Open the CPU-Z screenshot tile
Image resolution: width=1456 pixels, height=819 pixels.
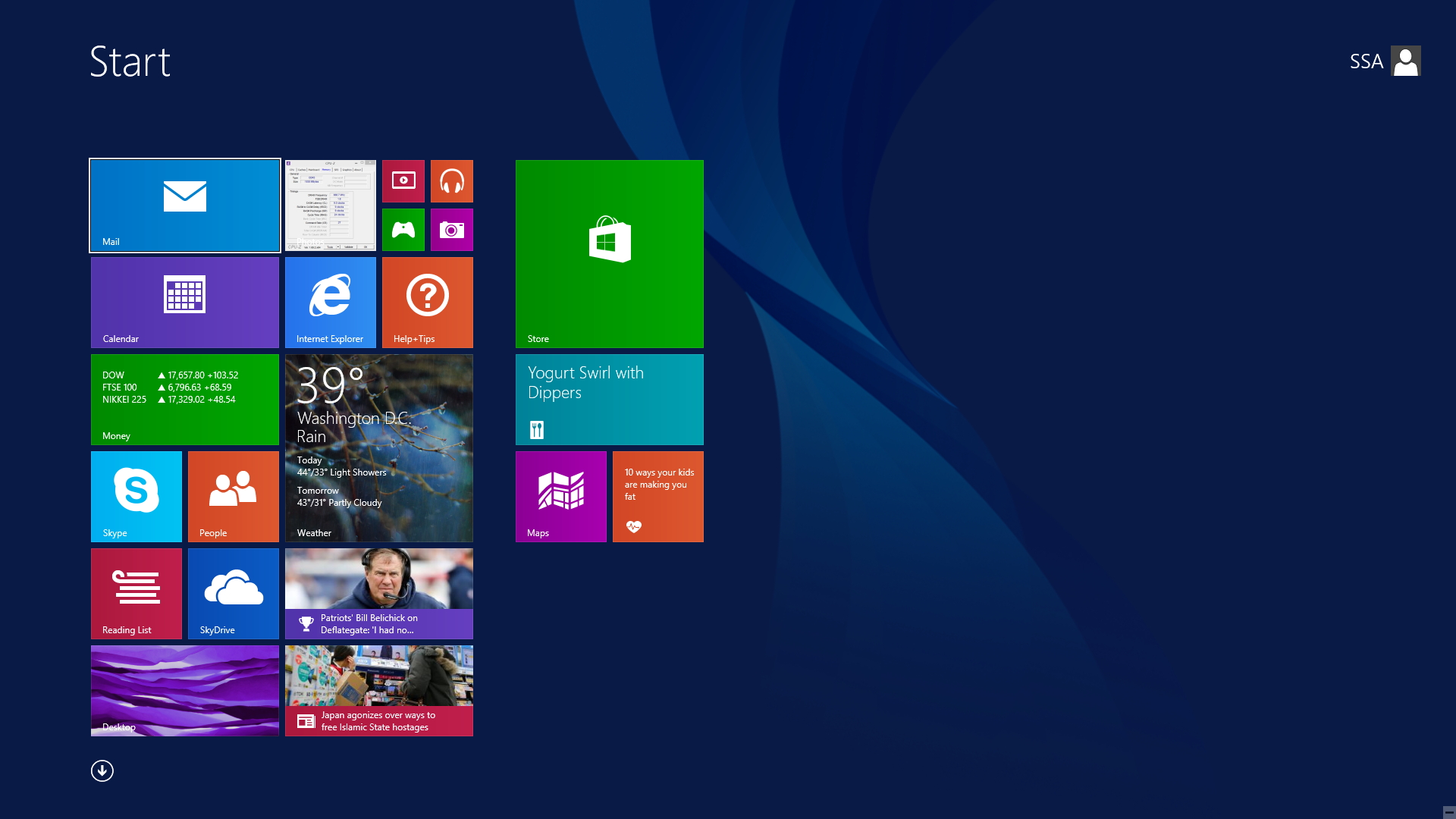[331, 206]
